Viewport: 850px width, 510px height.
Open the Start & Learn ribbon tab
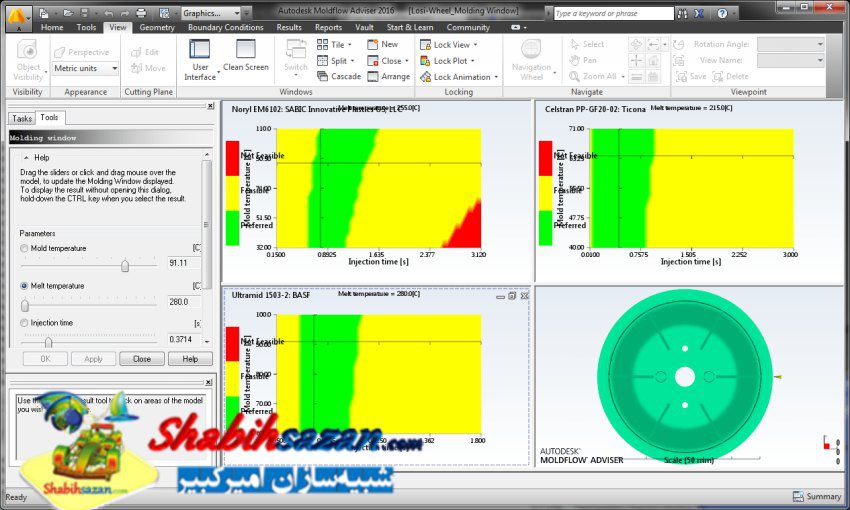tap(410, 27)
